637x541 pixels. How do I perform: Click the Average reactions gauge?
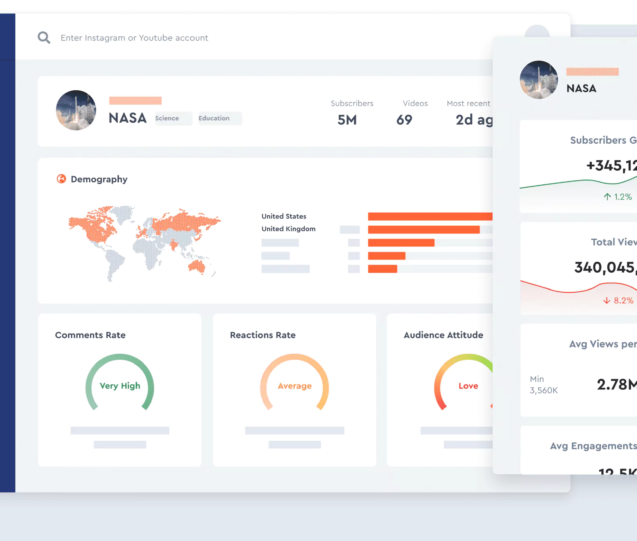click(295, 383)
